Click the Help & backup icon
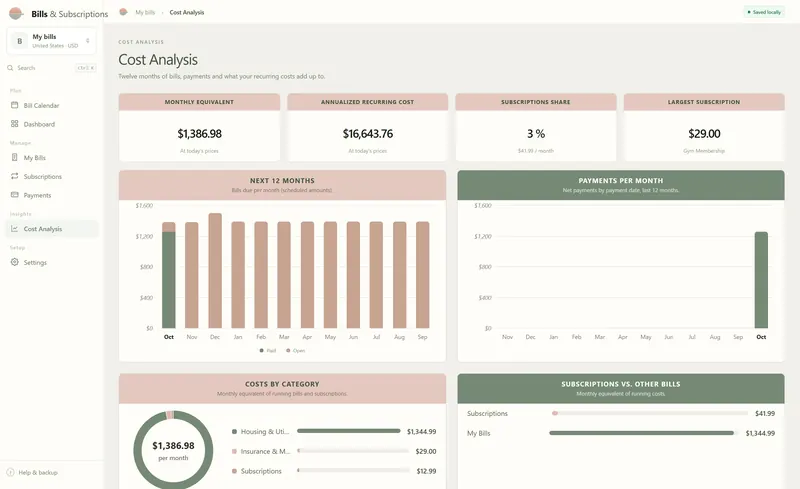 click(10, 473)
